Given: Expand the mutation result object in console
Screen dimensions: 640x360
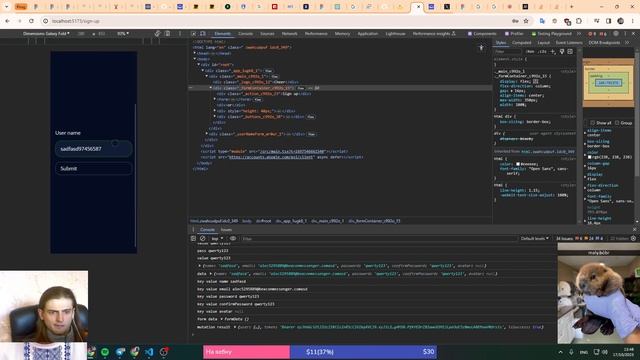Looking at the screenshot, I should coord(235,327).
